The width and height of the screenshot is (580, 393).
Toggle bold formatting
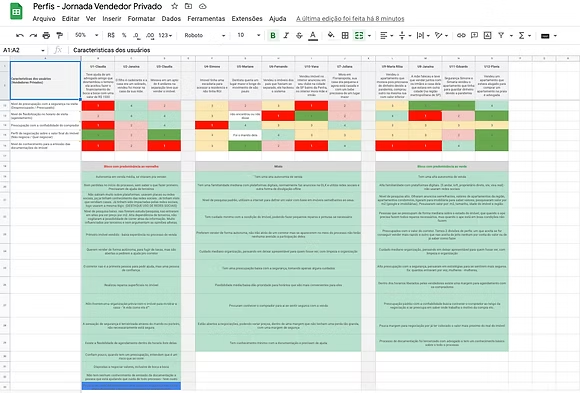(x=273, y=36)
